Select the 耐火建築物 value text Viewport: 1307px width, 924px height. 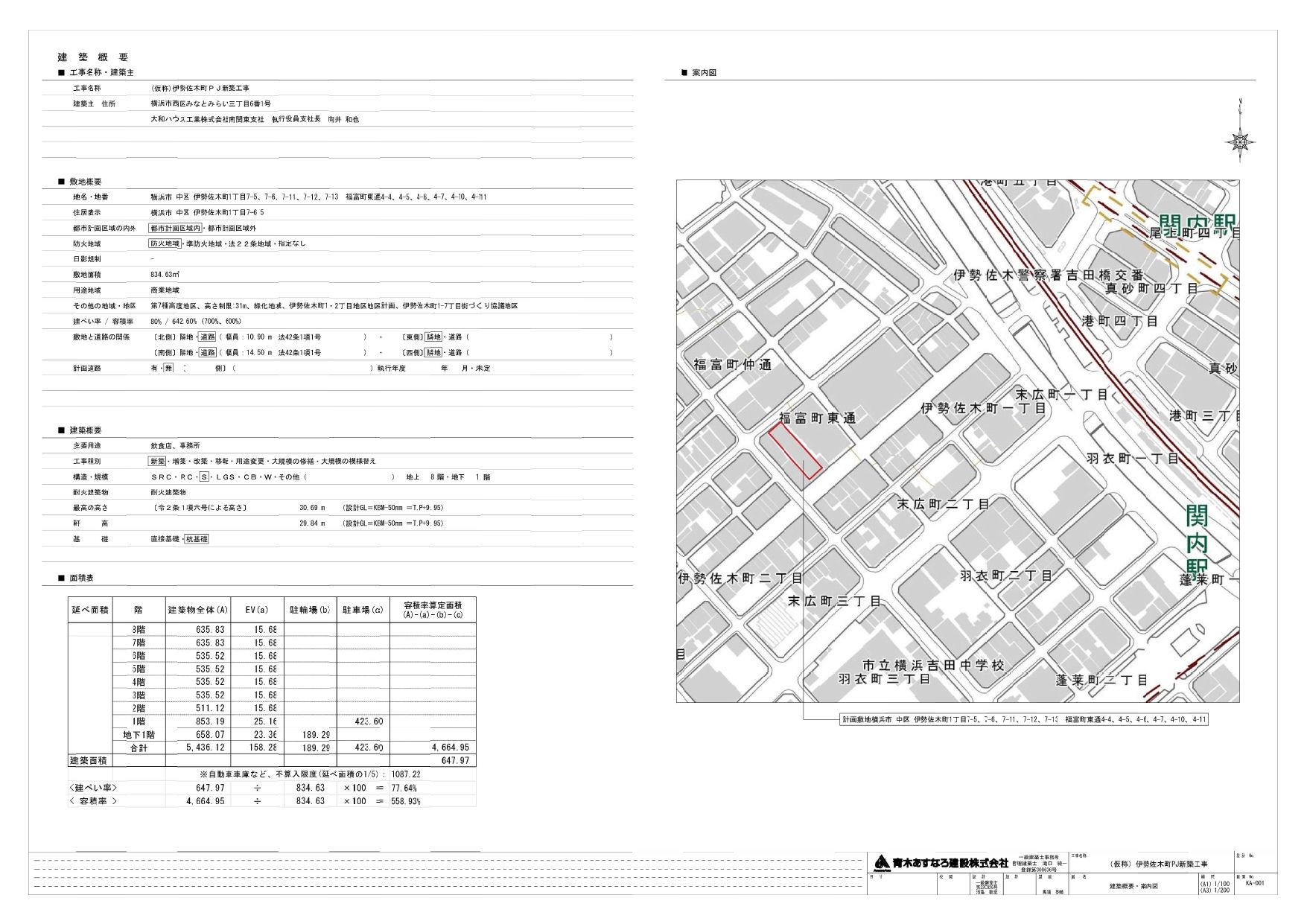tap(168, 493)
